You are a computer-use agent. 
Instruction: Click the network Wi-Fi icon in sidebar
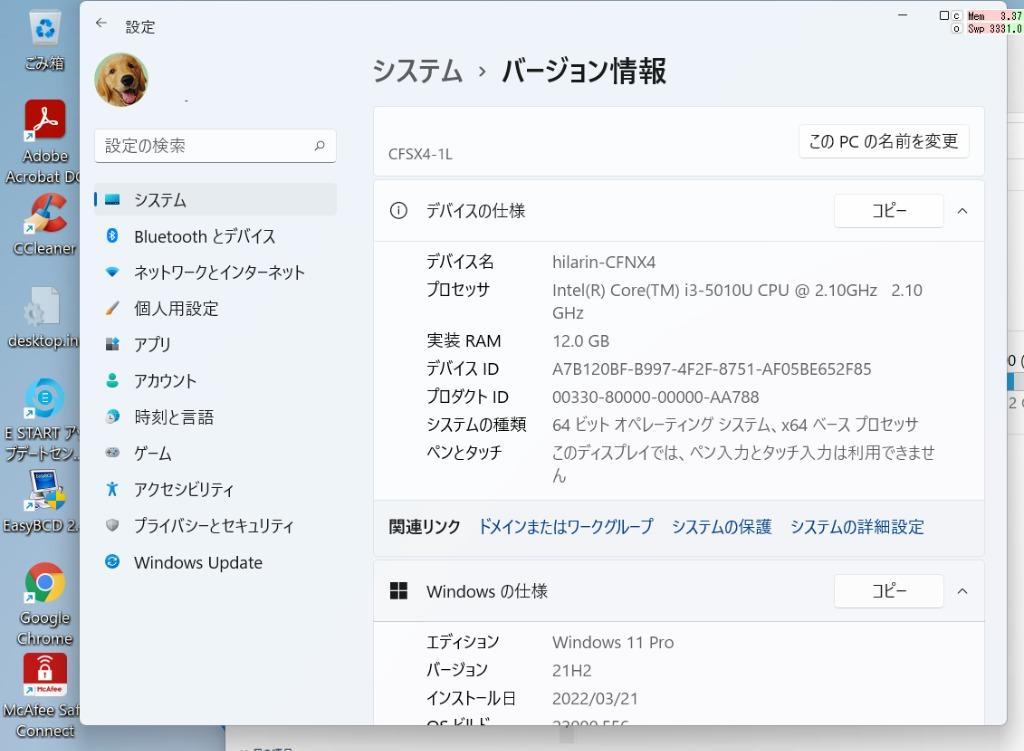coord(112,272)
